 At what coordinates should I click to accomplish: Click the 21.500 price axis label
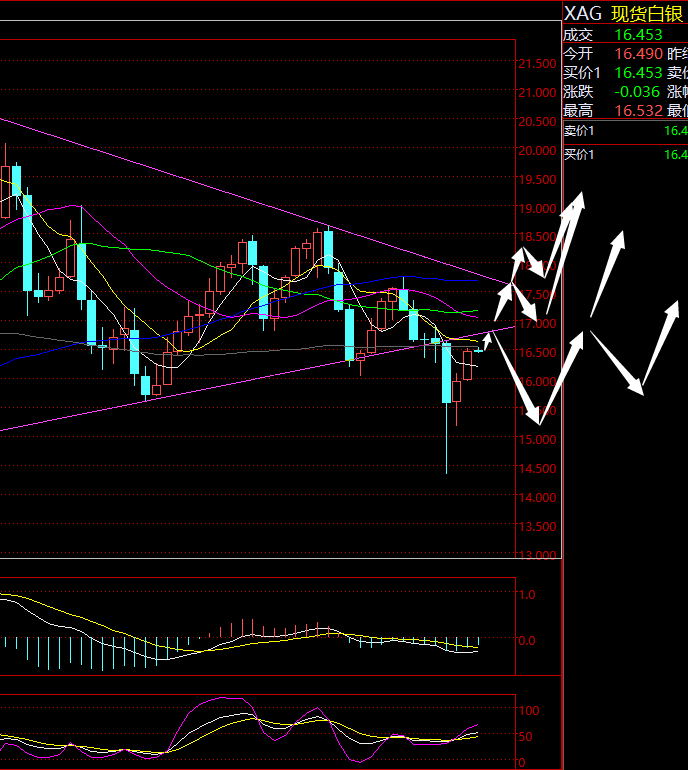[537, 64]
